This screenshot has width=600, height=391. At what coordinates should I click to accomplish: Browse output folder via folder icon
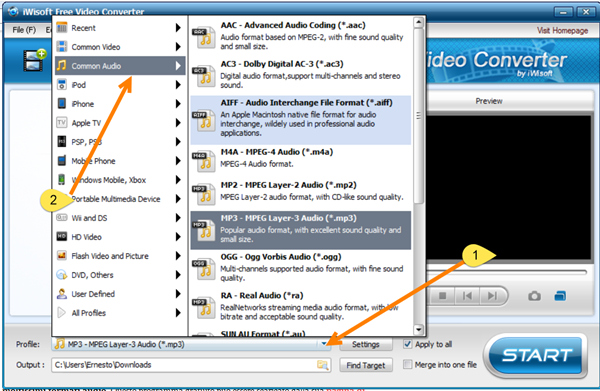tap(323, 365)
